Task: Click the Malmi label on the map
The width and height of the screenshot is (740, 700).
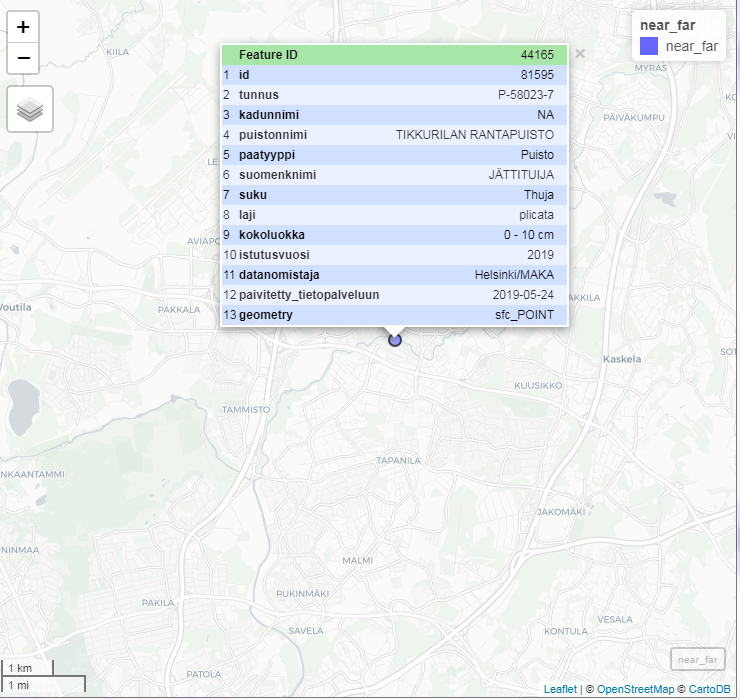Action: point(357,561)
